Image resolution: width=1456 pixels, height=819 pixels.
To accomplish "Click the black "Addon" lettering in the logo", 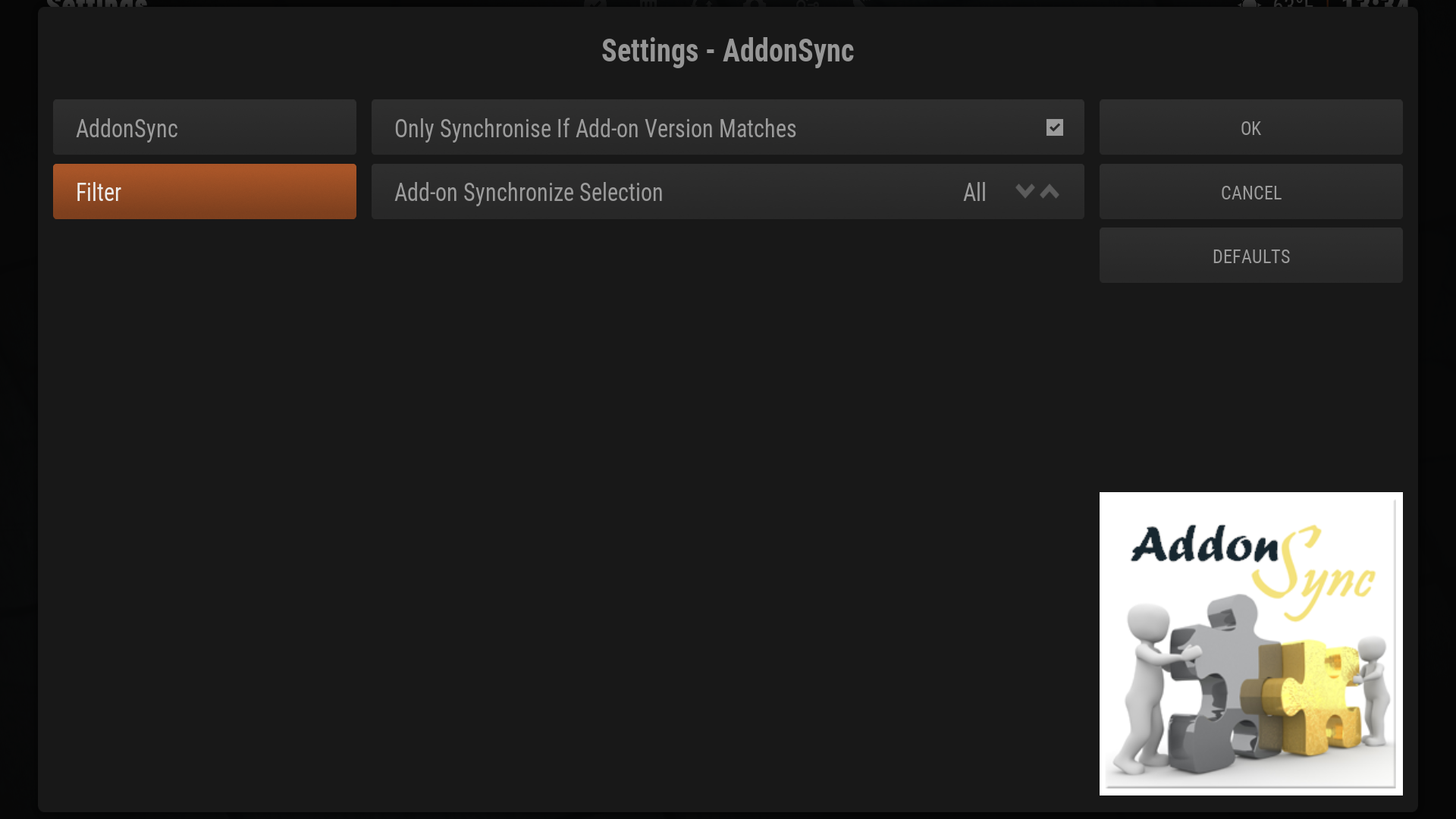I will point(1204,544).
